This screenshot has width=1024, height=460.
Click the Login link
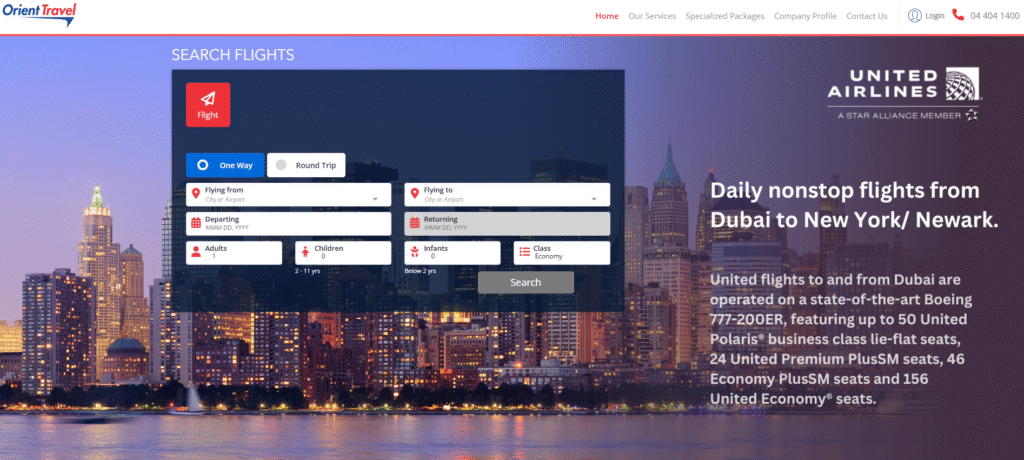pyautogui.click(x=935, y=16)
